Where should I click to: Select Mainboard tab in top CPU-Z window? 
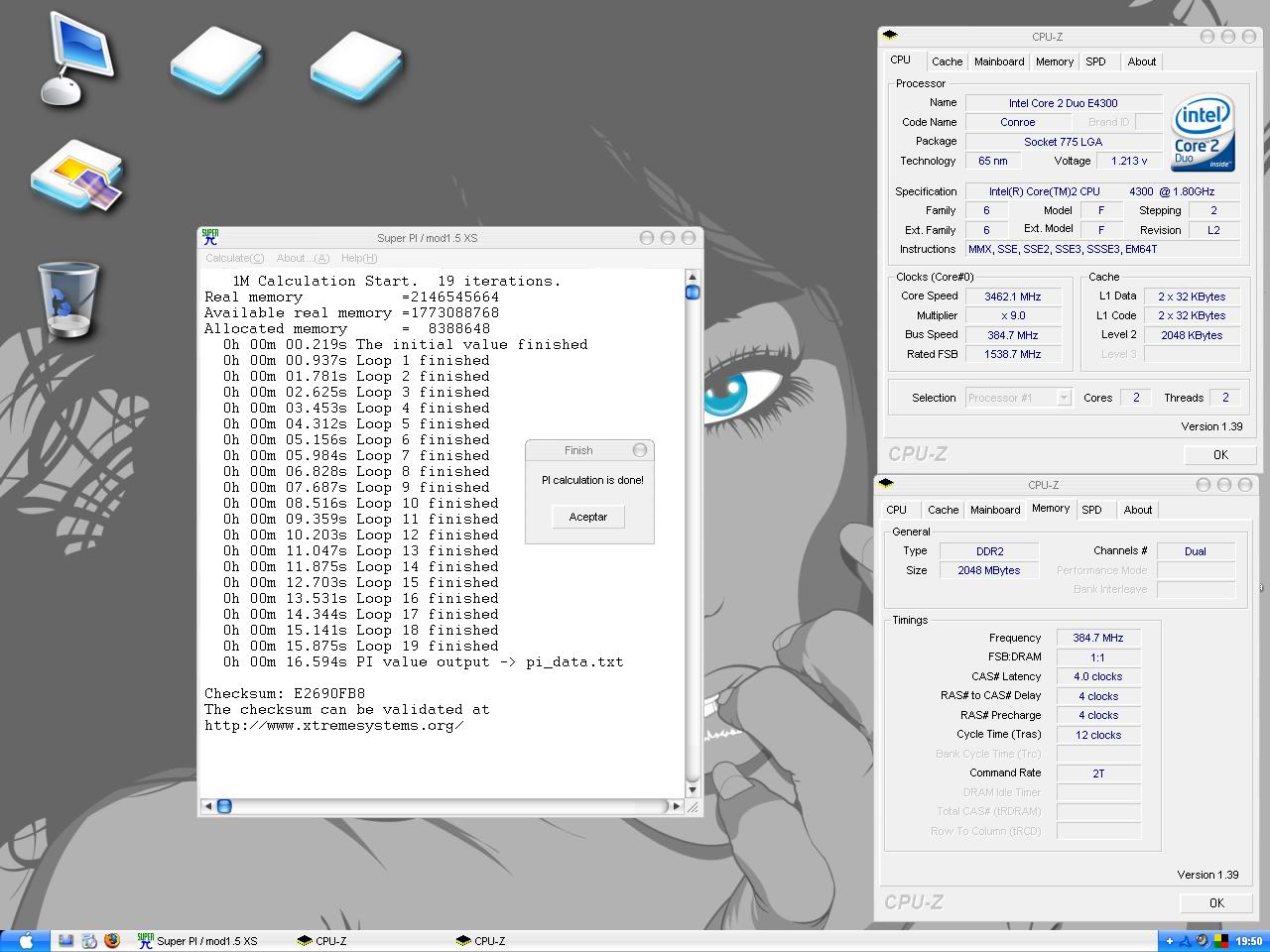click(x=999, y=61)
